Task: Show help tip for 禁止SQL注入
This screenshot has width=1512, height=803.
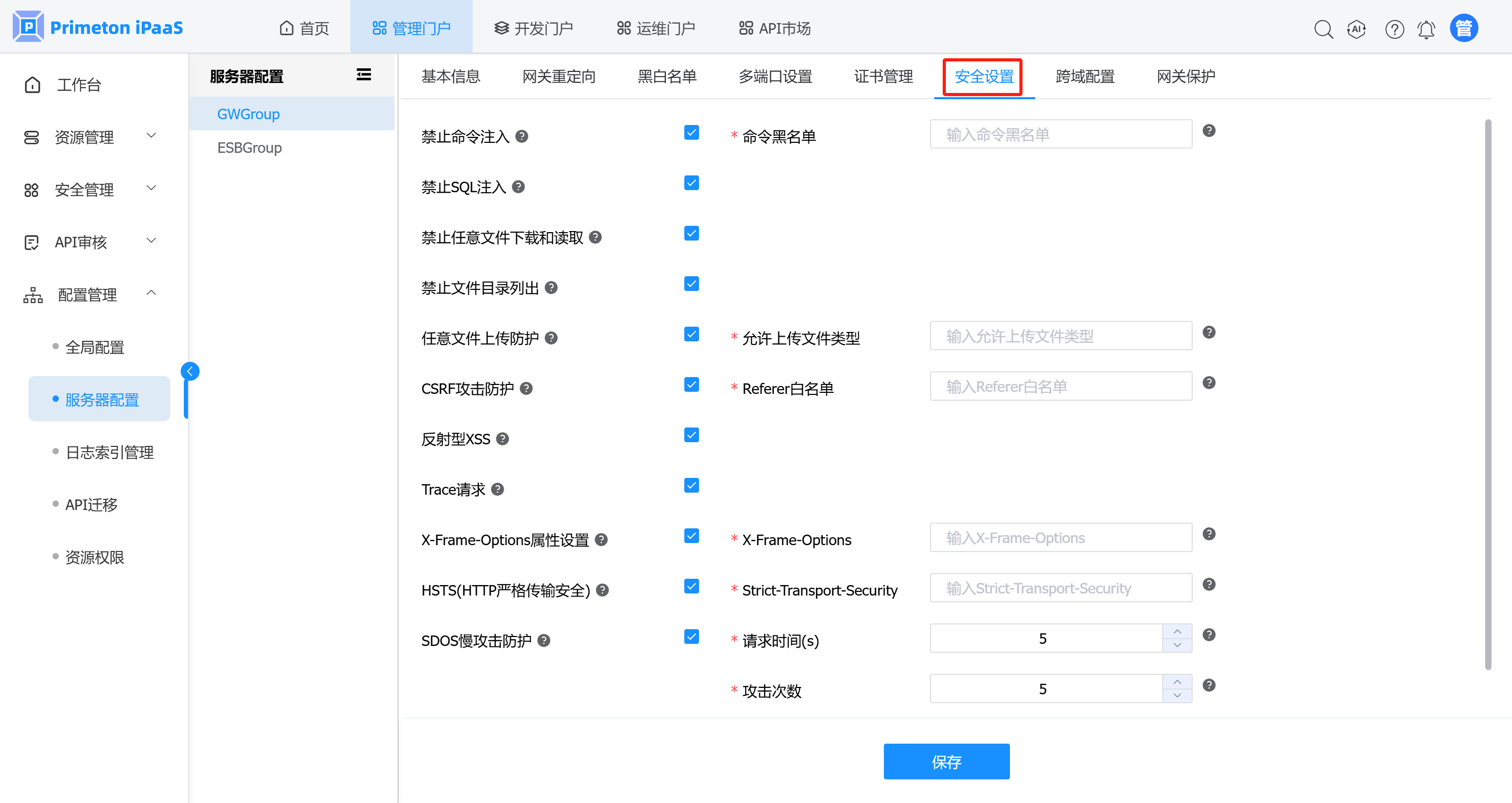Action: tap(518, 186)
